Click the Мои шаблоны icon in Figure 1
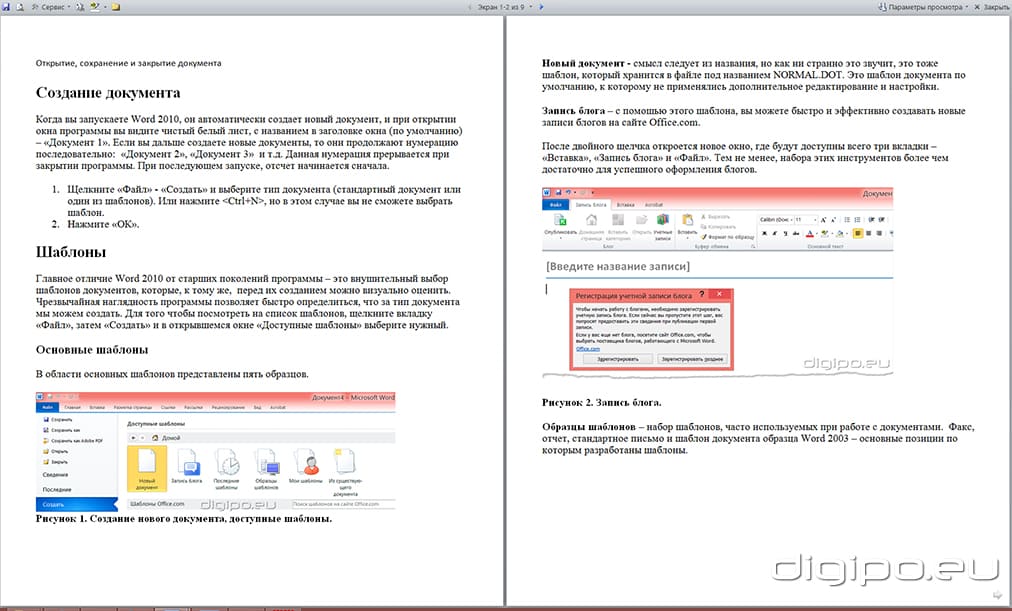 point(309,465)
